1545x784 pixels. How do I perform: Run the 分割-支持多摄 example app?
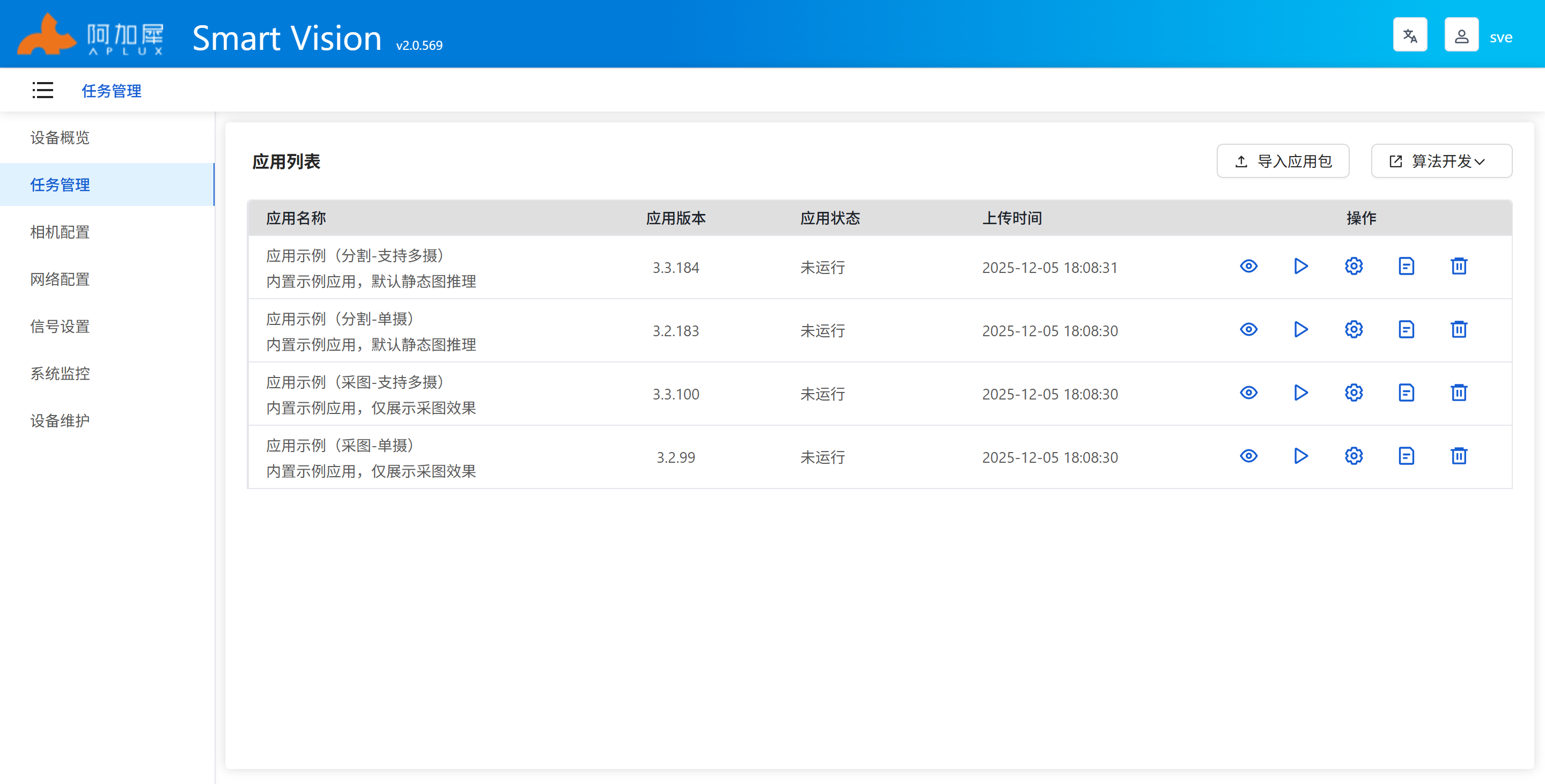coord(1300,266)
